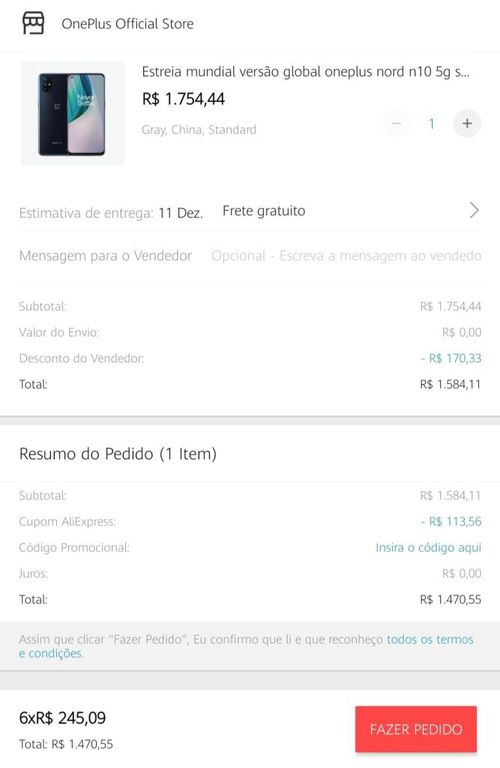Write in the Mensagem para o Vendedor field
This screenshot has height=768, width=500.
pos(346,256)
